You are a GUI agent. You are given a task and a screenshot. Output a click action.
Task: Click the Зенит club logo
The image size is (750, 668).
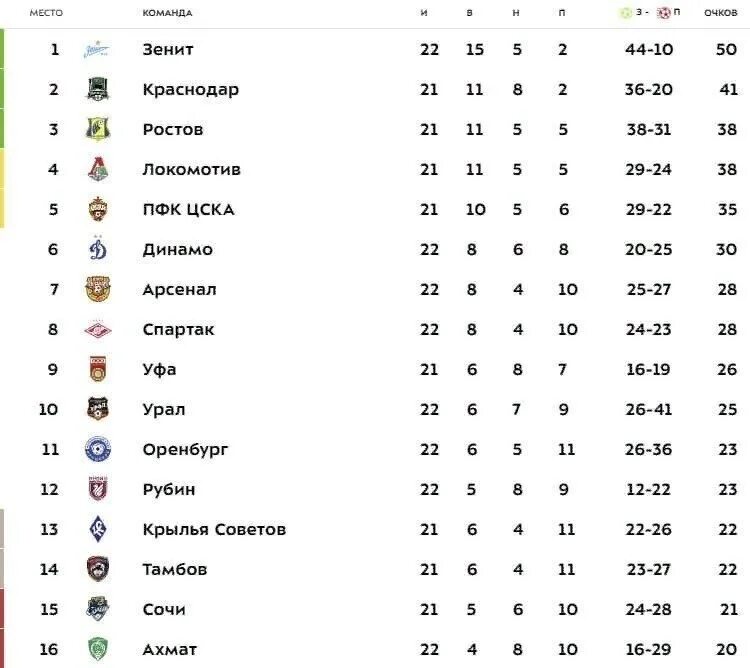coord(97,49)
